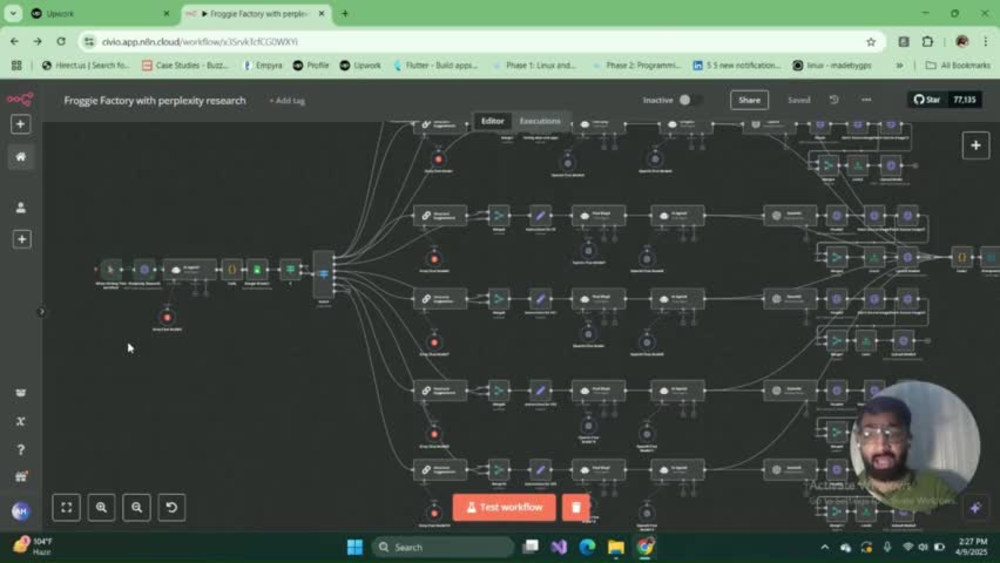Click the plus icon below the Personal icon

[22, 239]
